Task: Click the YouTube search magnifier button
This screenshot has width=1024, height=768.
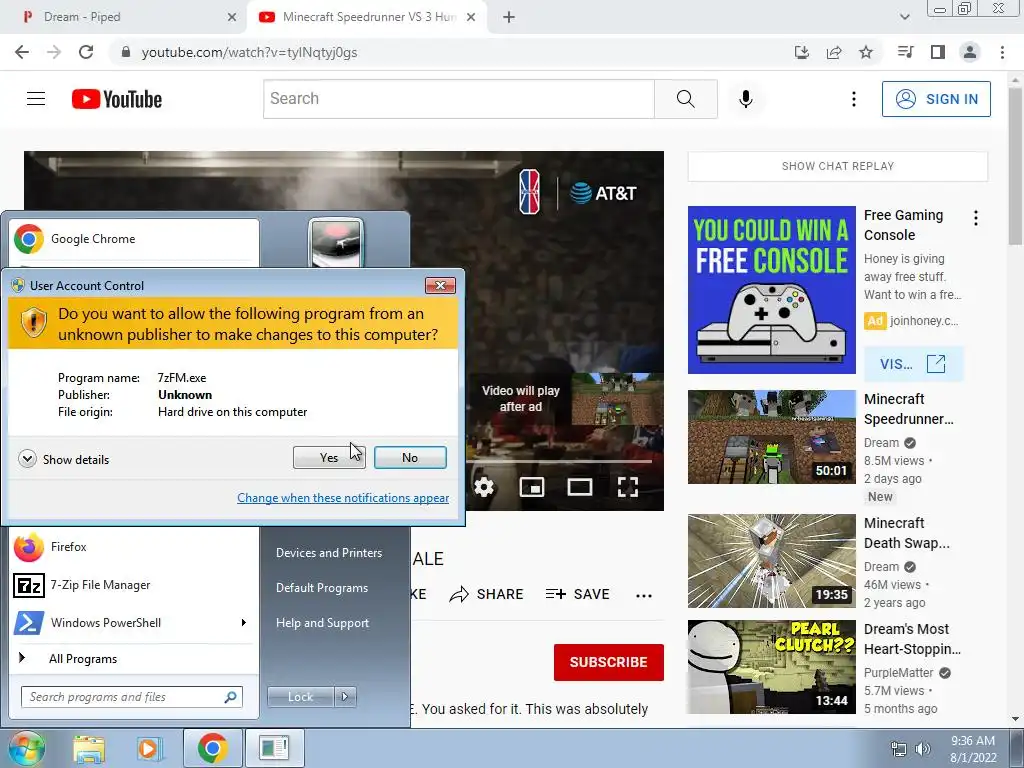Action: pyautogui.click(x=686, y=99)
